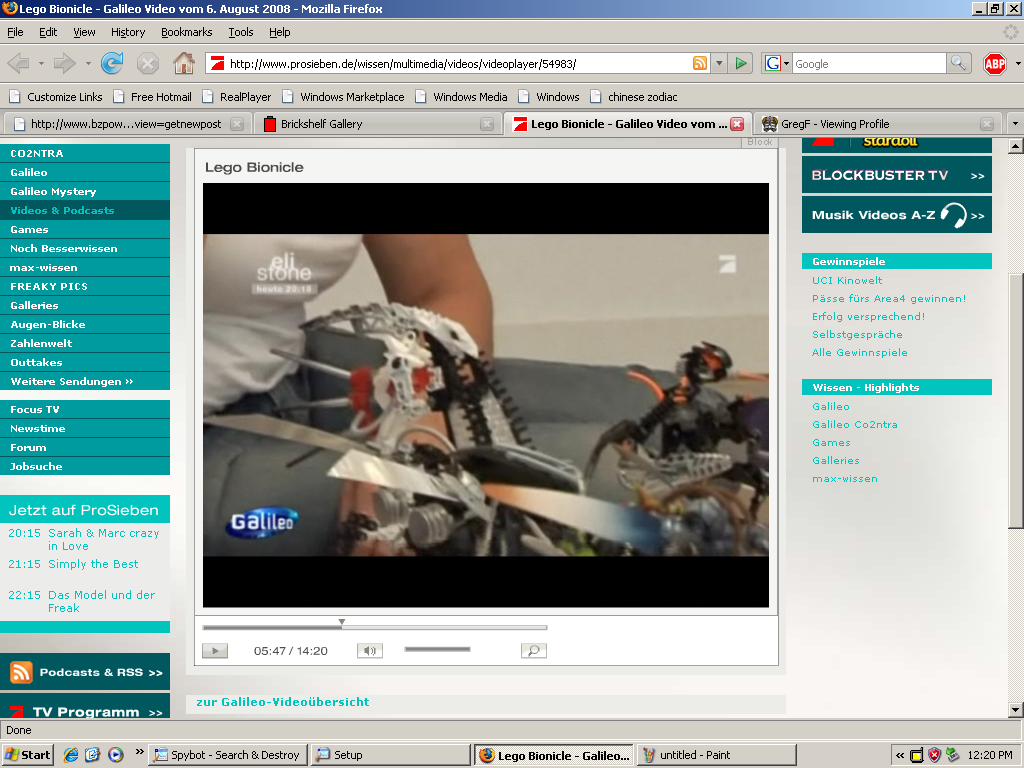Adjust the video volume slider
The width and height of the screenshot is (1024, 768).
(437, 649)
